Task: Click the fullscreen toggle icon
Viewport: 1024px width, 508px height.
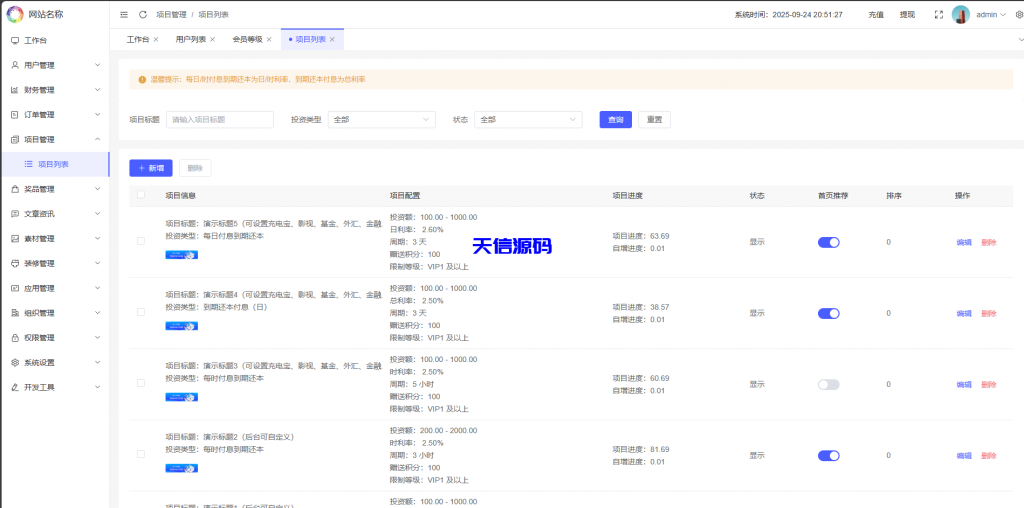Action: pyautogui.click(x=938, y=15)
